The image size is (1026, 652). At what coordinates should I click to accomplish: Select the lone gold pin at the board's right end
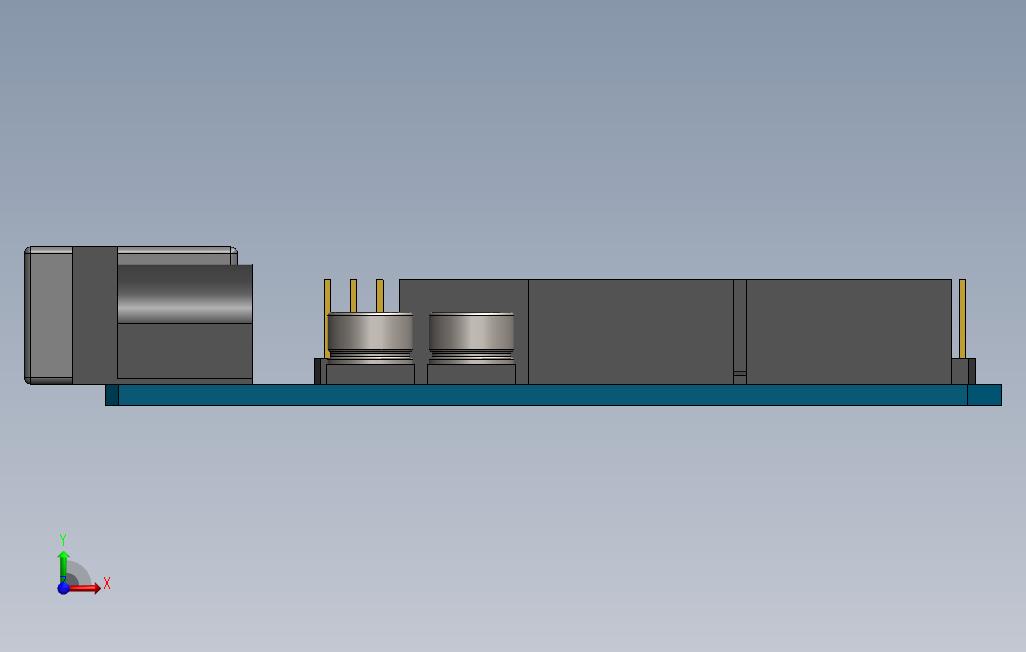pos(963,319)
